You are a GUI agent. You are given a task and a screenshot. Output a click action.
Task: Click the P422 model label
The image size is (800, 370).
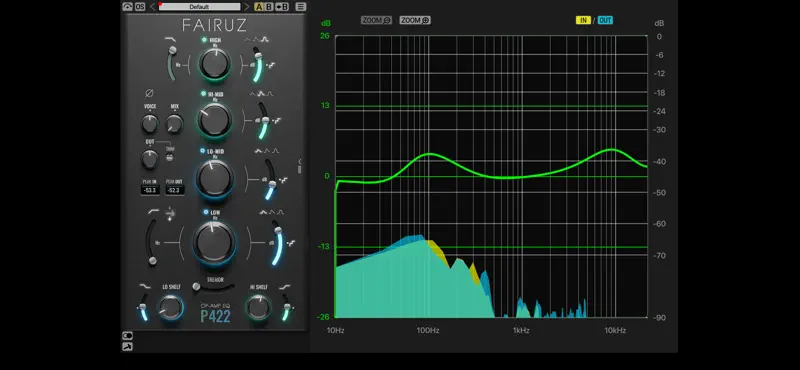tap(215, 316)
